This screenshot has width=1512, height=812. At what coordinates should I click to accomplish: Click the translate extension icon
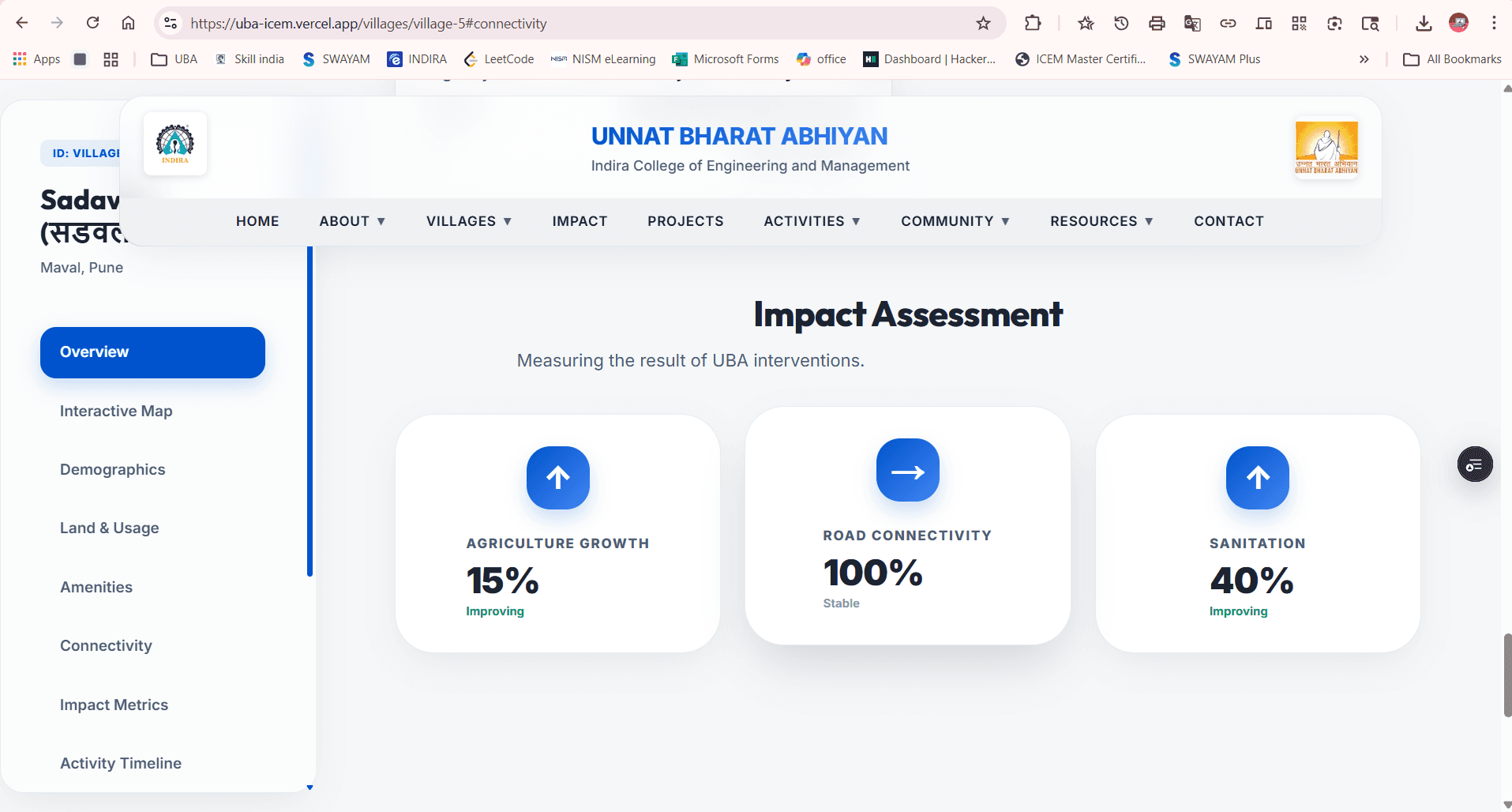point(1192,23)
